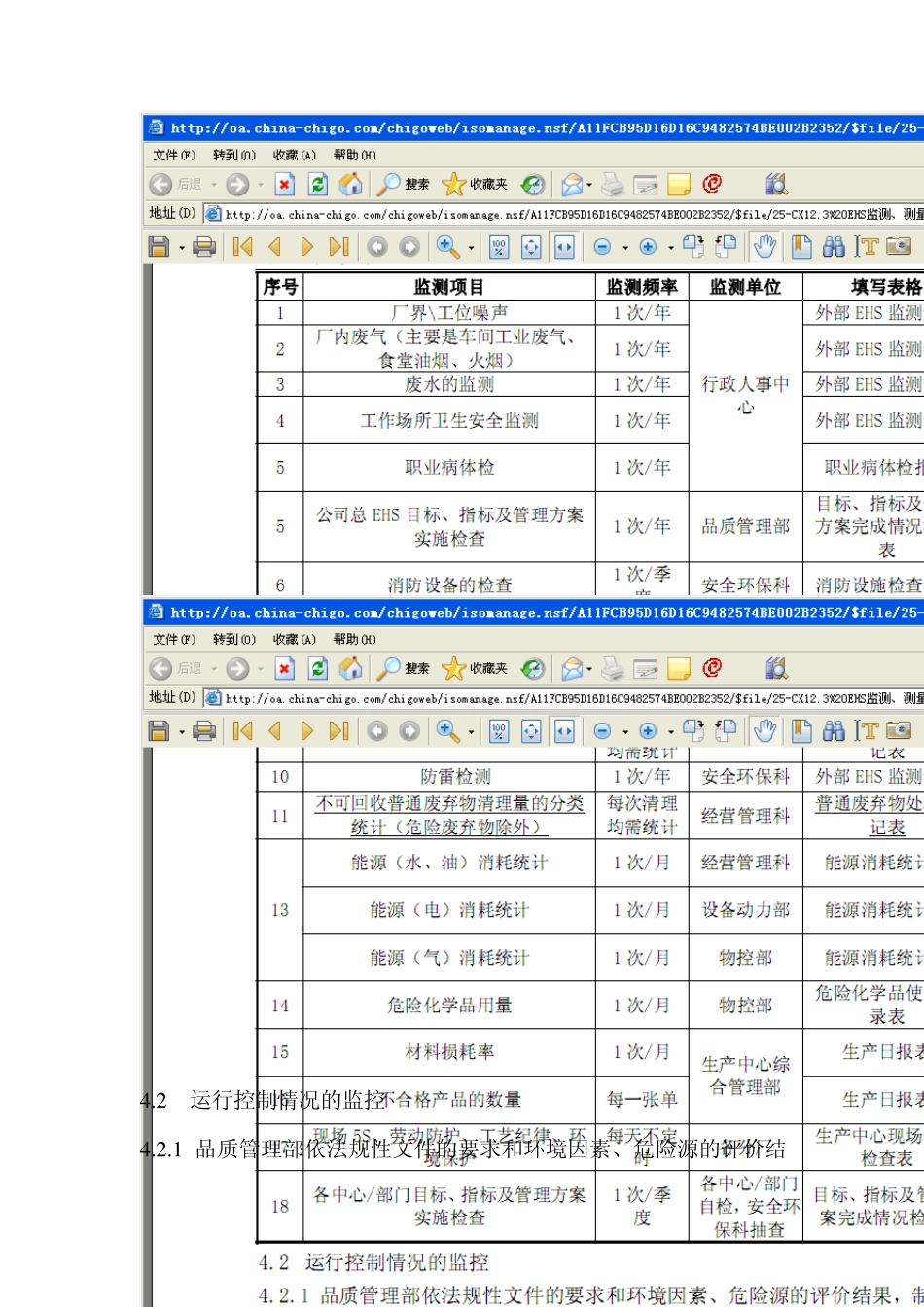
Task: Click plus Zoom In in the lower PDF toolbar
Action: click(x=648, y=731)
